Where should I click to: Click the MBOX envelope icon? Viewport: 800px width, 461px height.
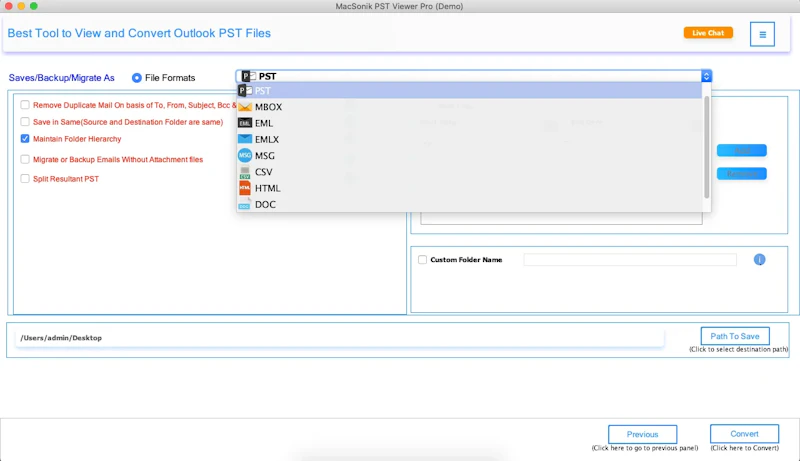coord(245,107)
